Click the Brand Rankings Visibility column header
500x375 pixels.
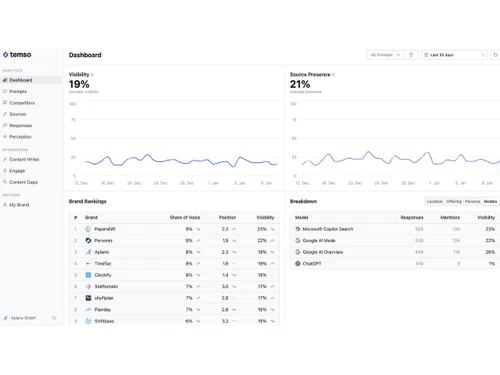click(x=265, y=217)
